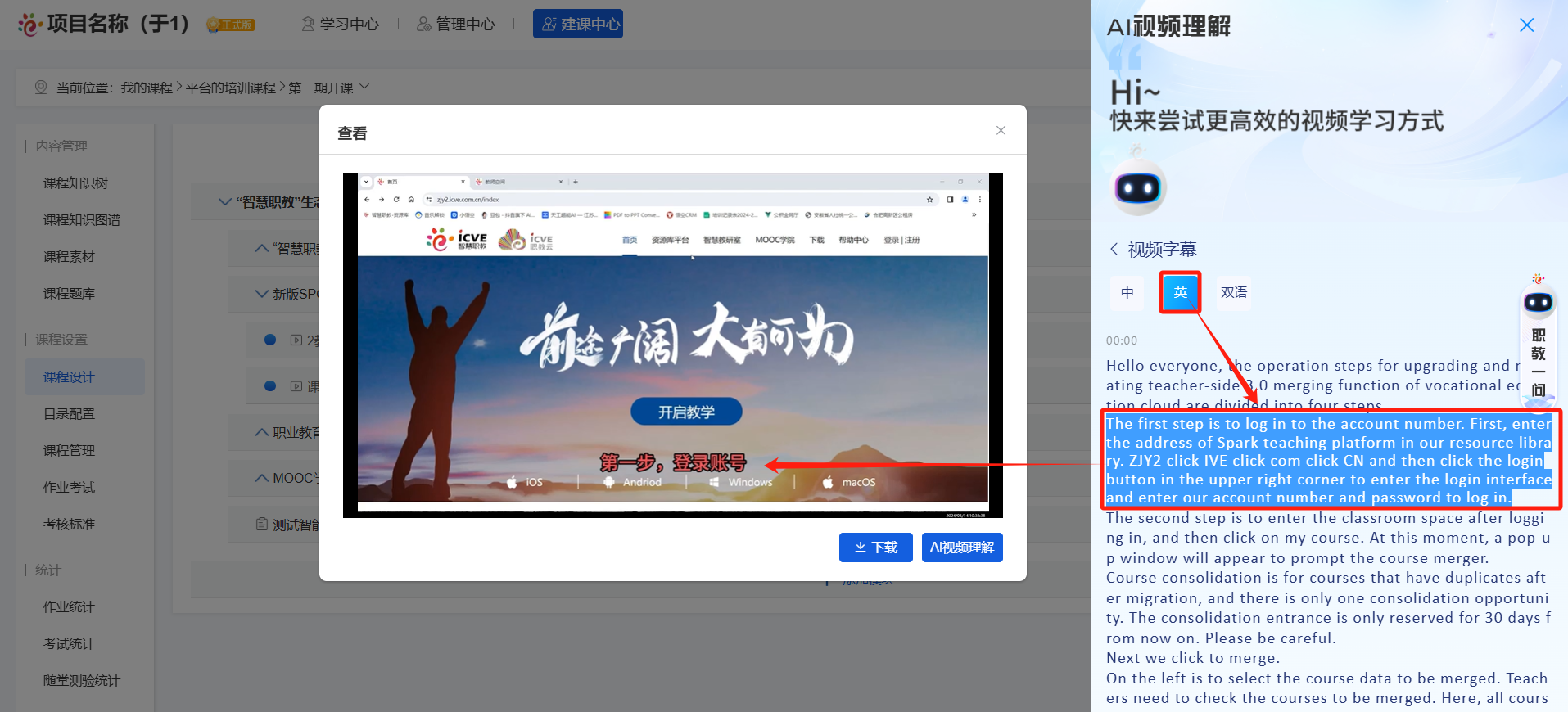Switch subtitles to 英 English
Image resolution: width=1568 pixels, height=712 pixels.
[1180, 292]
